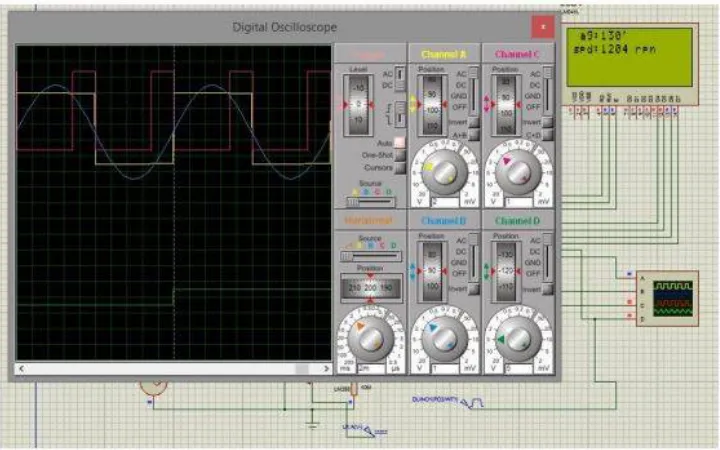Toggle Invert for Channel B
Viewport: 720px width, 450px height.
(x=473, y=289)
